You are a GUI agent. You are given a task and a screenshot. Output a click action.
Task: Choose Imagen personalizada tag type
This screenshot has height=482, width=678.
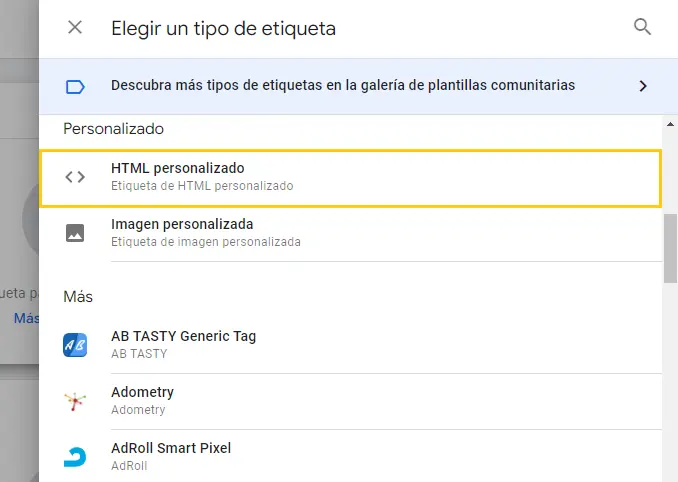350,234
